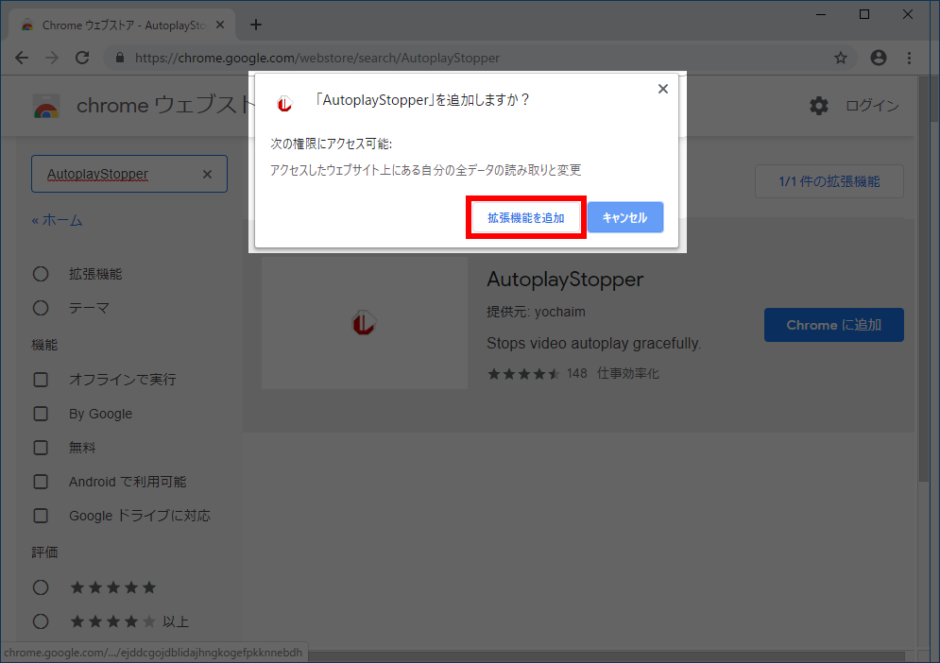Viewport: 940px width, 663px height.
Task: Click the address bar URL field
Action: point(300,58)
